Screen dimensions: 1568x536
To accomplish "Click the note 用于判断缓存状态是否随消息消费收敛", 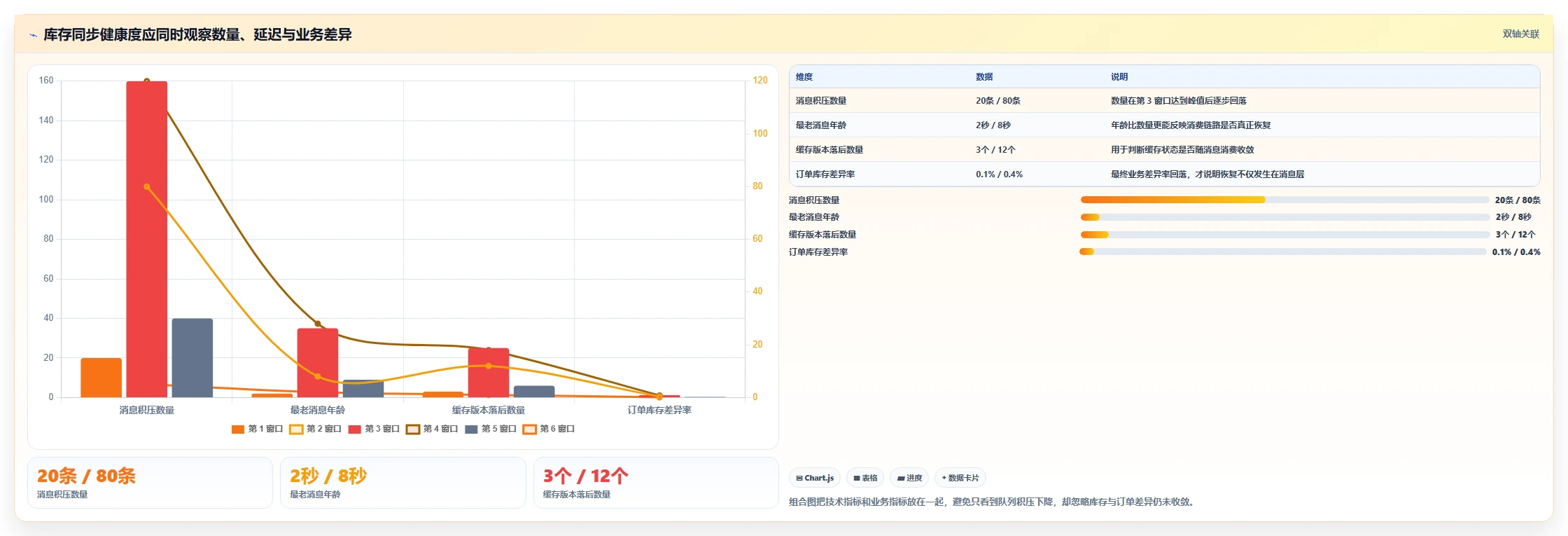I will click(1182, 150).
